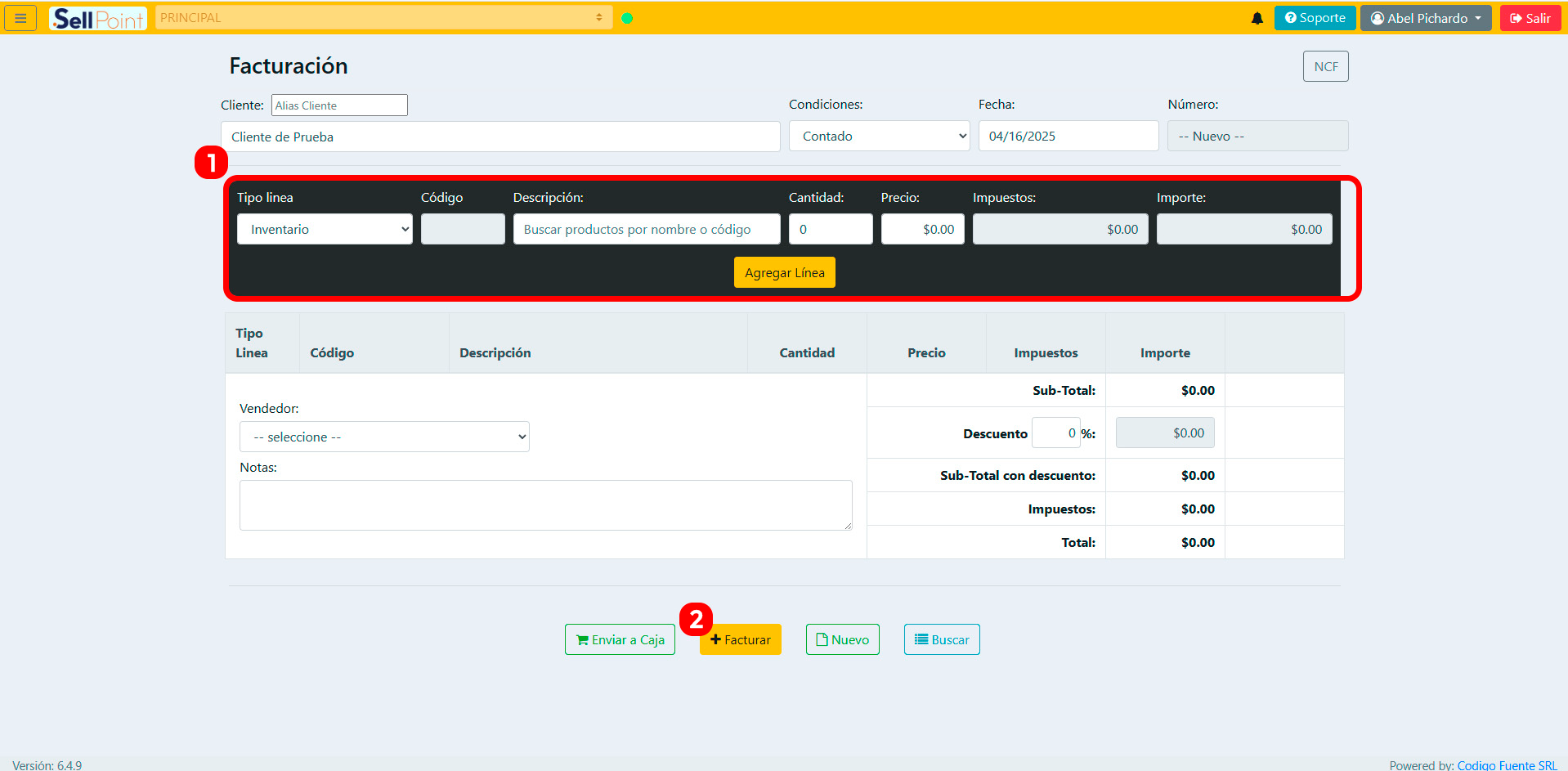1568x771 pixels.
Task: Open the notifications bell
Action: pos(1257,18)
